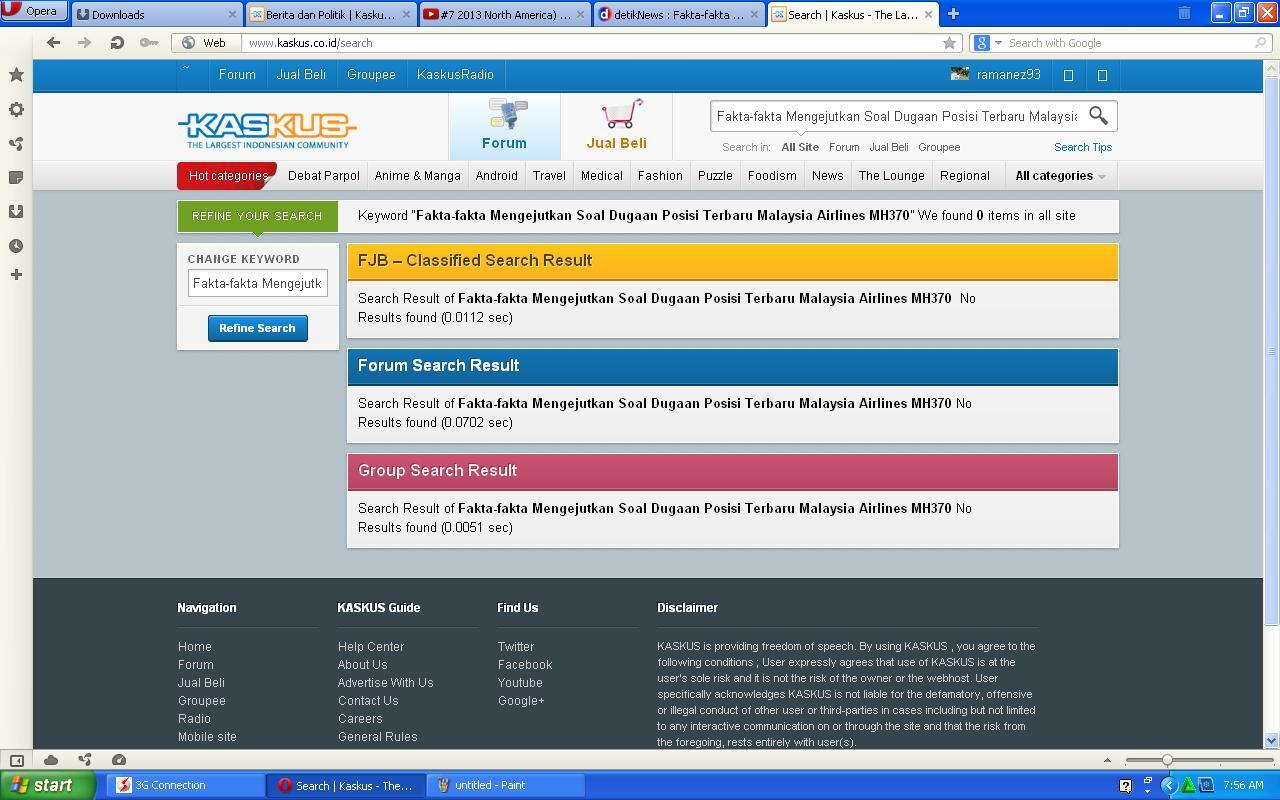Open the Help Center footer link
Screen dimensions: 1280x800
coord(371,647)
